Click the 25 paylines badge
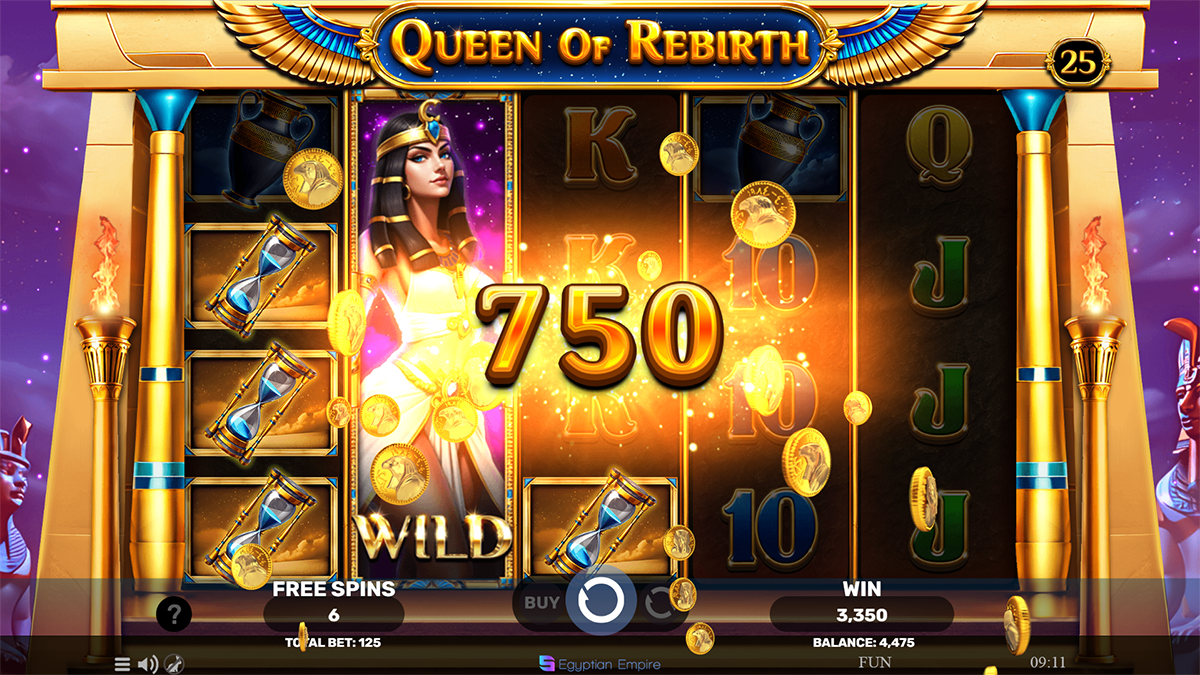The width and height of the screenshot is (1200, 675). [1077, 64]
